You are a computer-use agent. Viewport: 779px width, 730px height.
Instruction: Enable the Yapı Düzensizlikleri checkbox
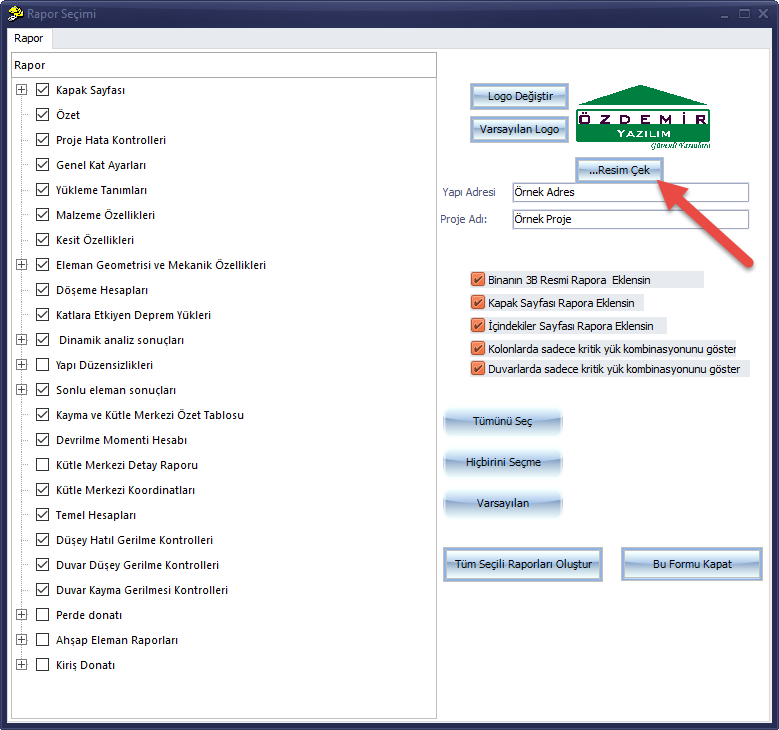click(x=43, y=365)
